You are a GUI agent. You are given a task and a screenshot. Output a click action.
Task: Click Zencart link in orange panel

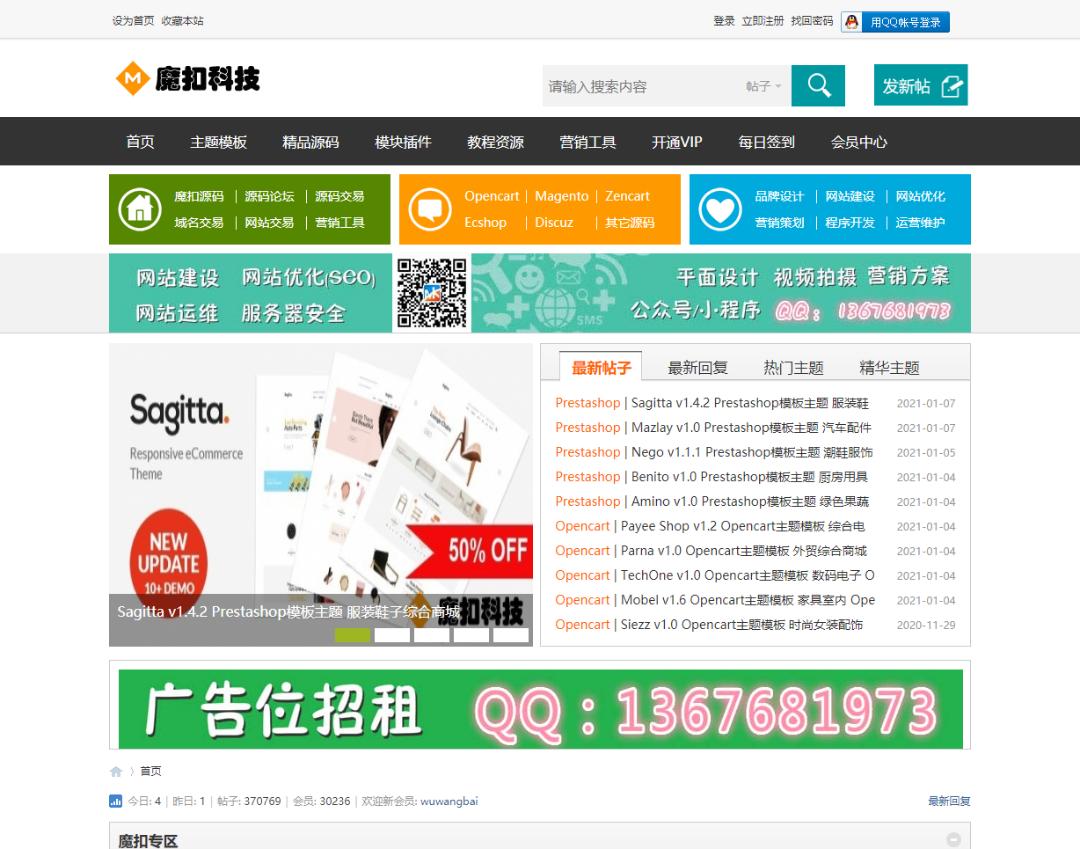(627, 196)
